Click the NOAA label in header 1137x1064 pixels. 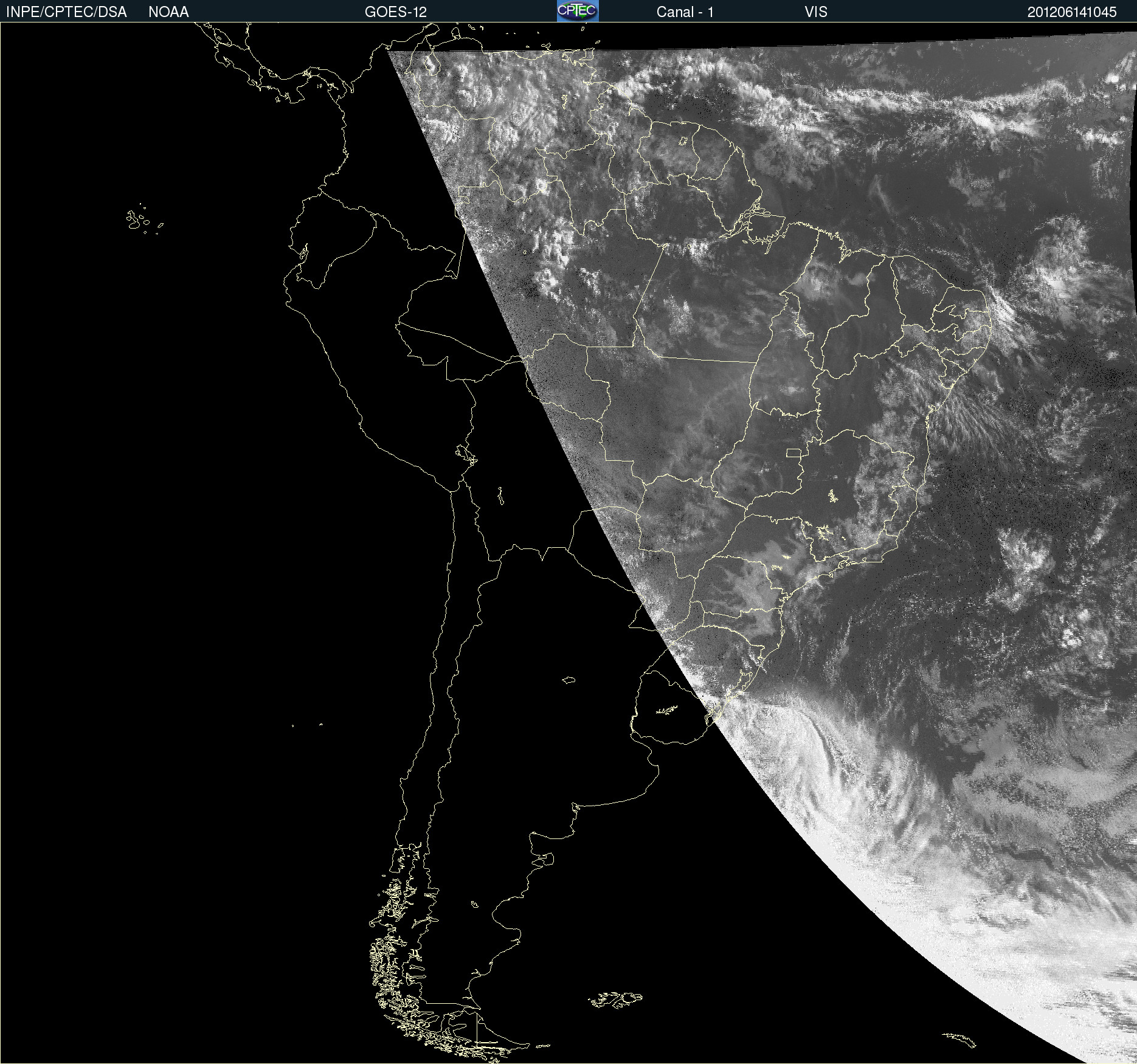click(168, 12)
